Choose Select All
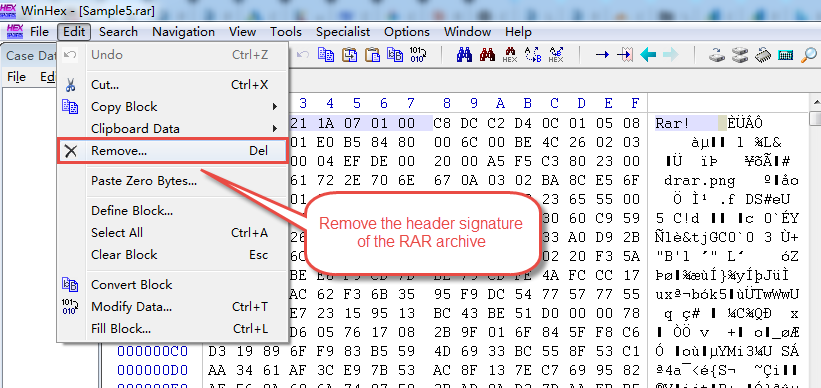This screenshot has height=388, width=821. pyautogui.click(x=172, y=233)
